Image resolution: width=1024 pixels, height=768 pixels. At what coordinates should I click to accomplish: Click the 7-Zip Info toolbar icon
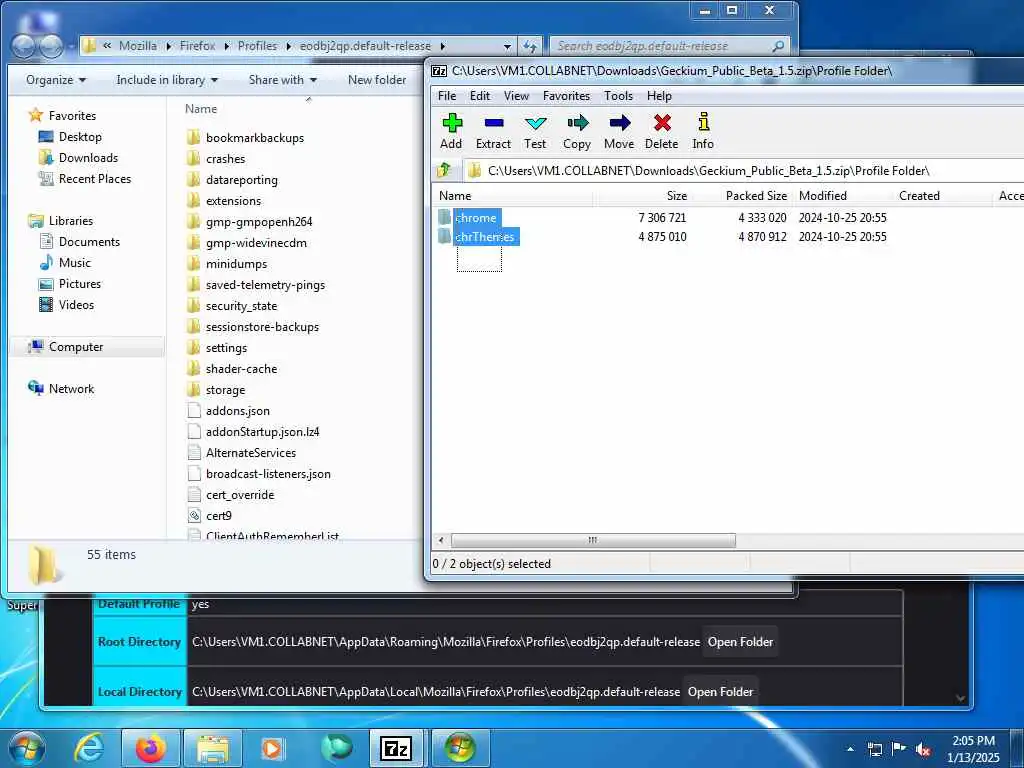pos(703,131)
